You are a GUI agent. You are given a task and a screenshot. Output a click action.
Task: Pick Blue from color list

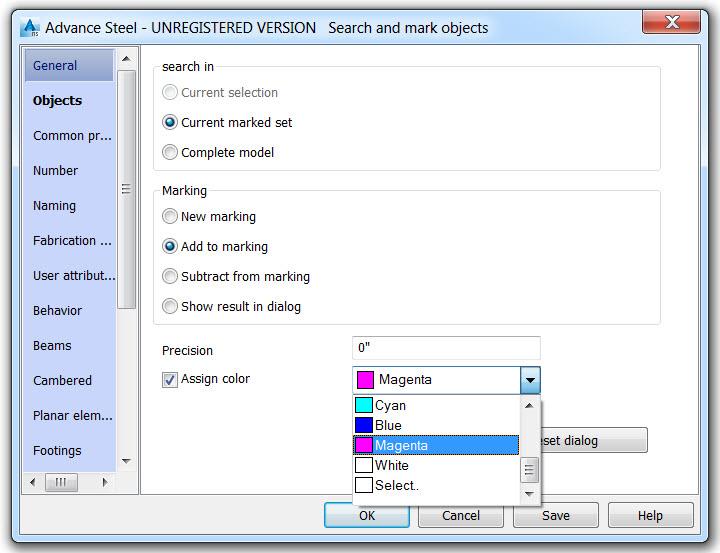(436, 425)
